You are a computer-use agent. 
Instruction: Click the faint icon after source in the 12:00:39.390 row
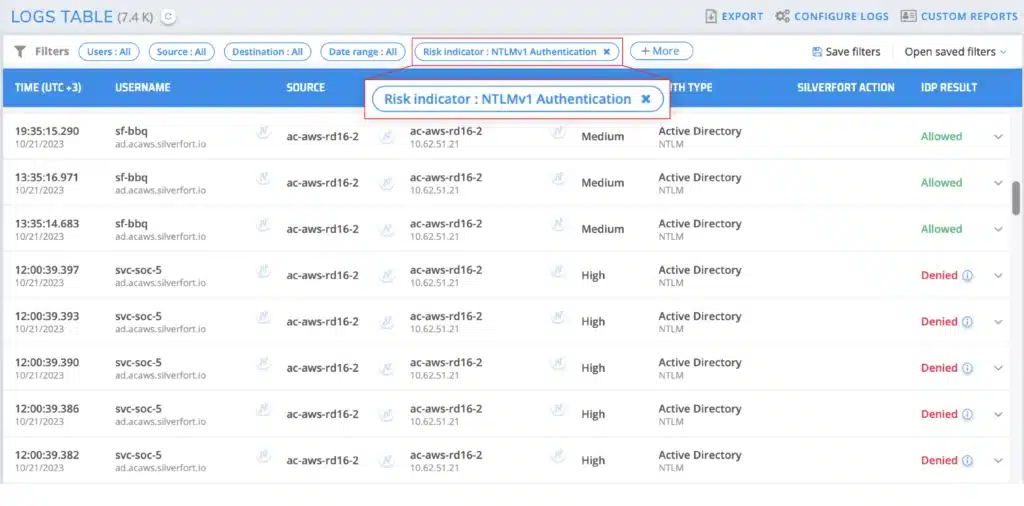click(387, 368)
